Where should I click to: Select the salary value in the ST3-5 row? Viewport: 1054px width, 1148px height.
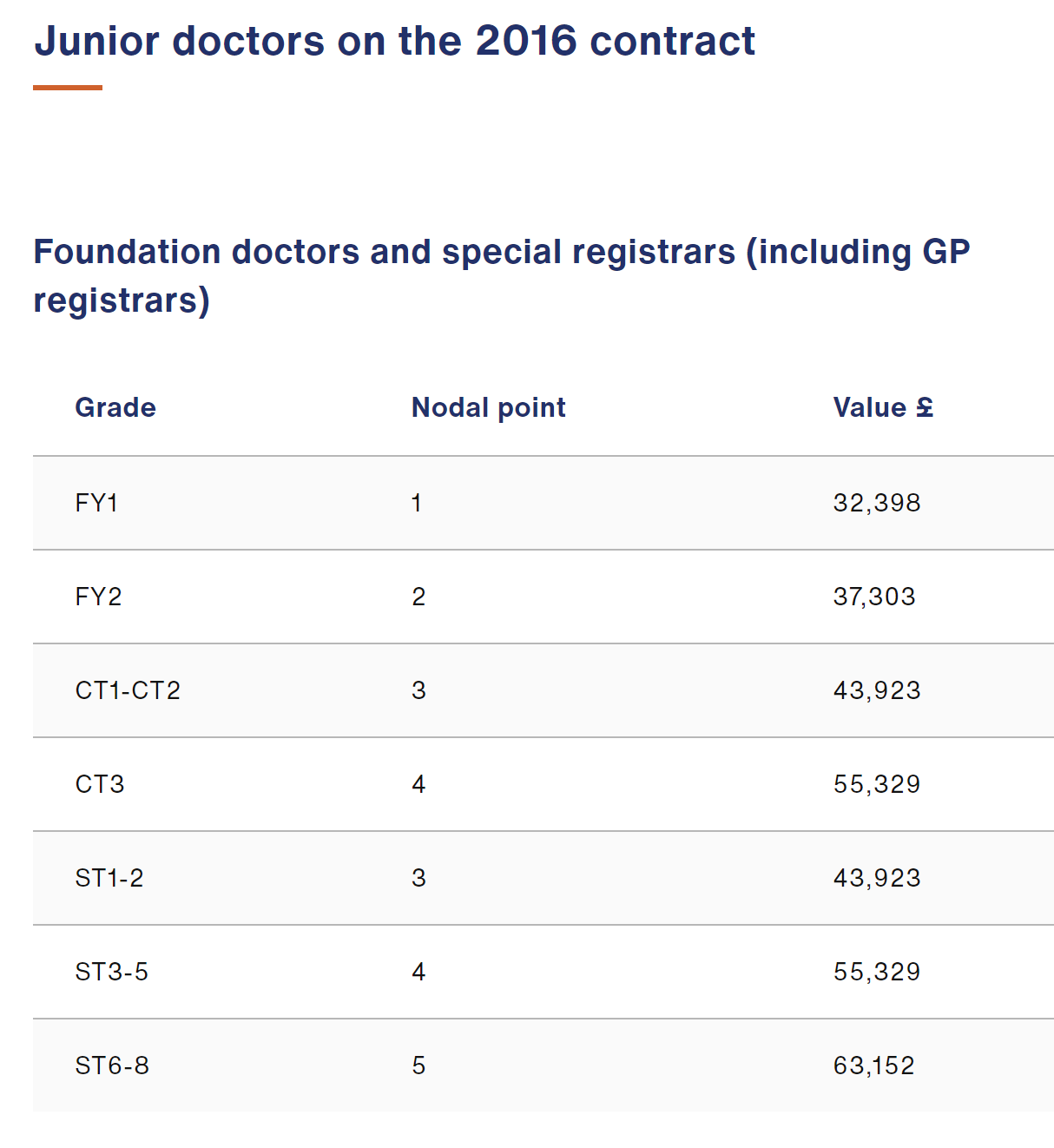pyautogui.click(x=877, y=972)
